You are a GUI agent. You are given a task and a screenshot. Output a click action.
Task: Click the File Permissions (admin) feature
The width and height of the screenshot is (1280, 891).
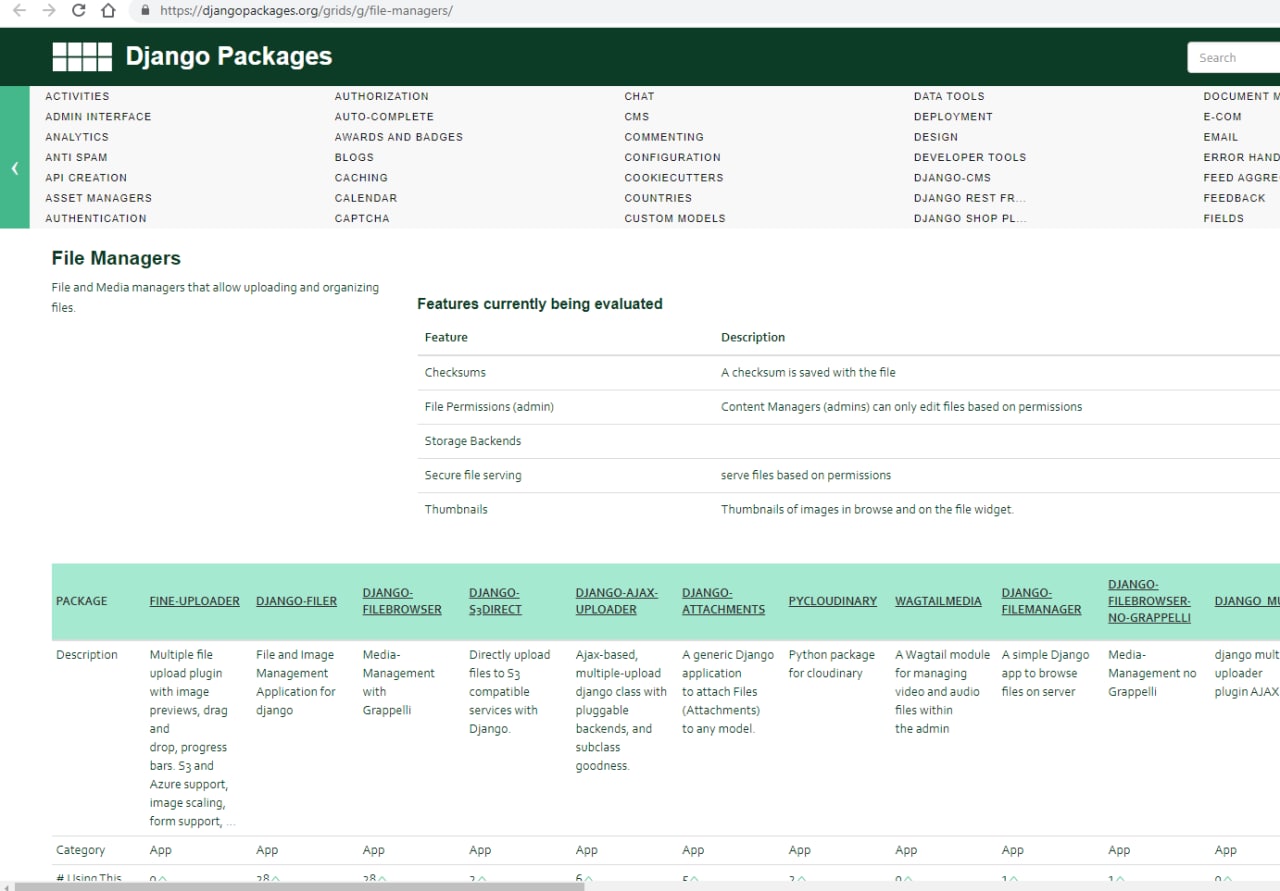tap(489, 407)
